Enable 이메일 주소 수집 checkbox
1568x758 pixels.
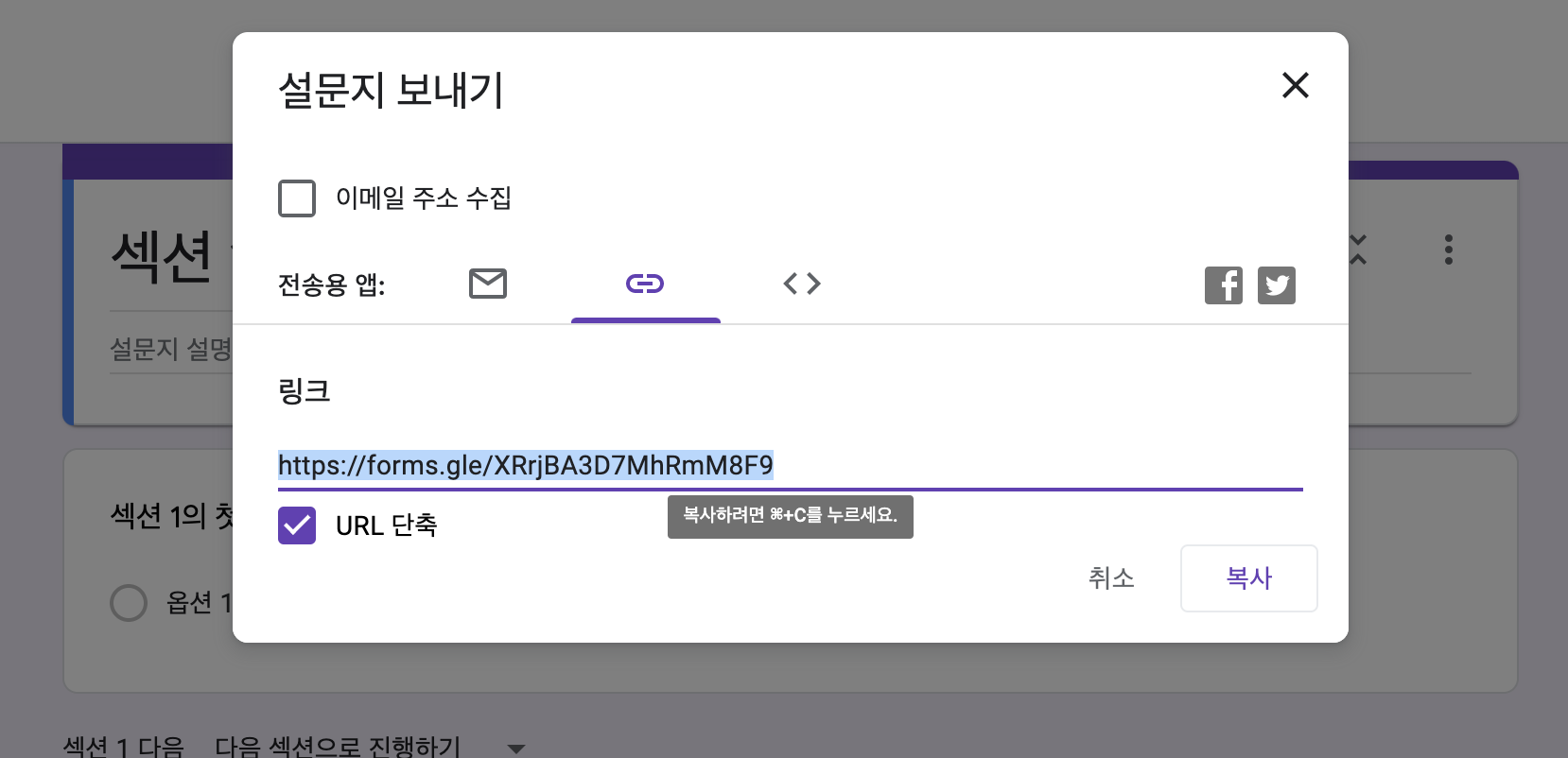[x=297, y=198]
